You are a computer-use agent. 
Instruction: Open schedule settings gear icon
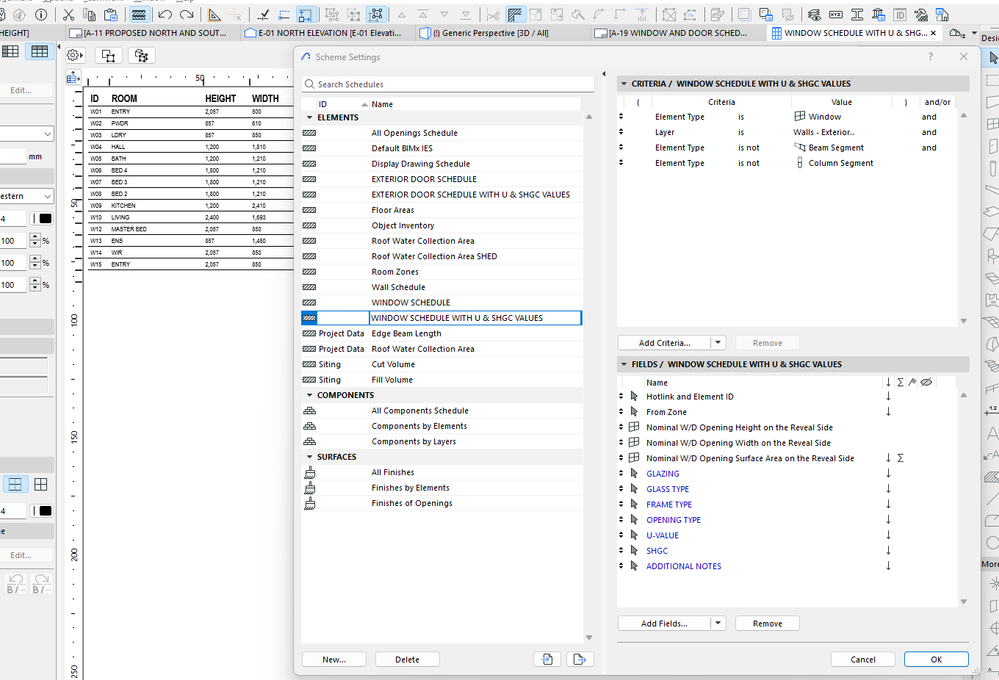pyautogui.click(x=74, y=55)
